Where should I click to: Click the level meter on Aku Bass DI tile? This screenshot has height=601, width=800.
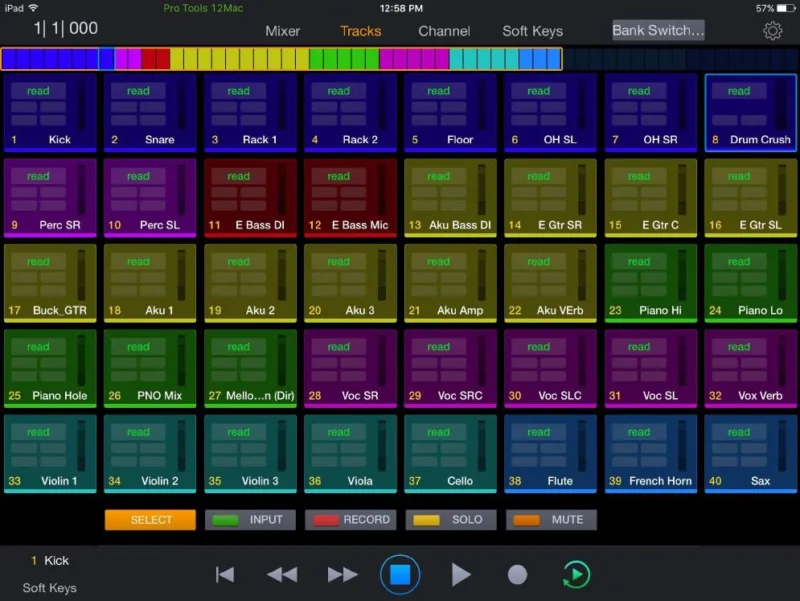coord(481,189)
